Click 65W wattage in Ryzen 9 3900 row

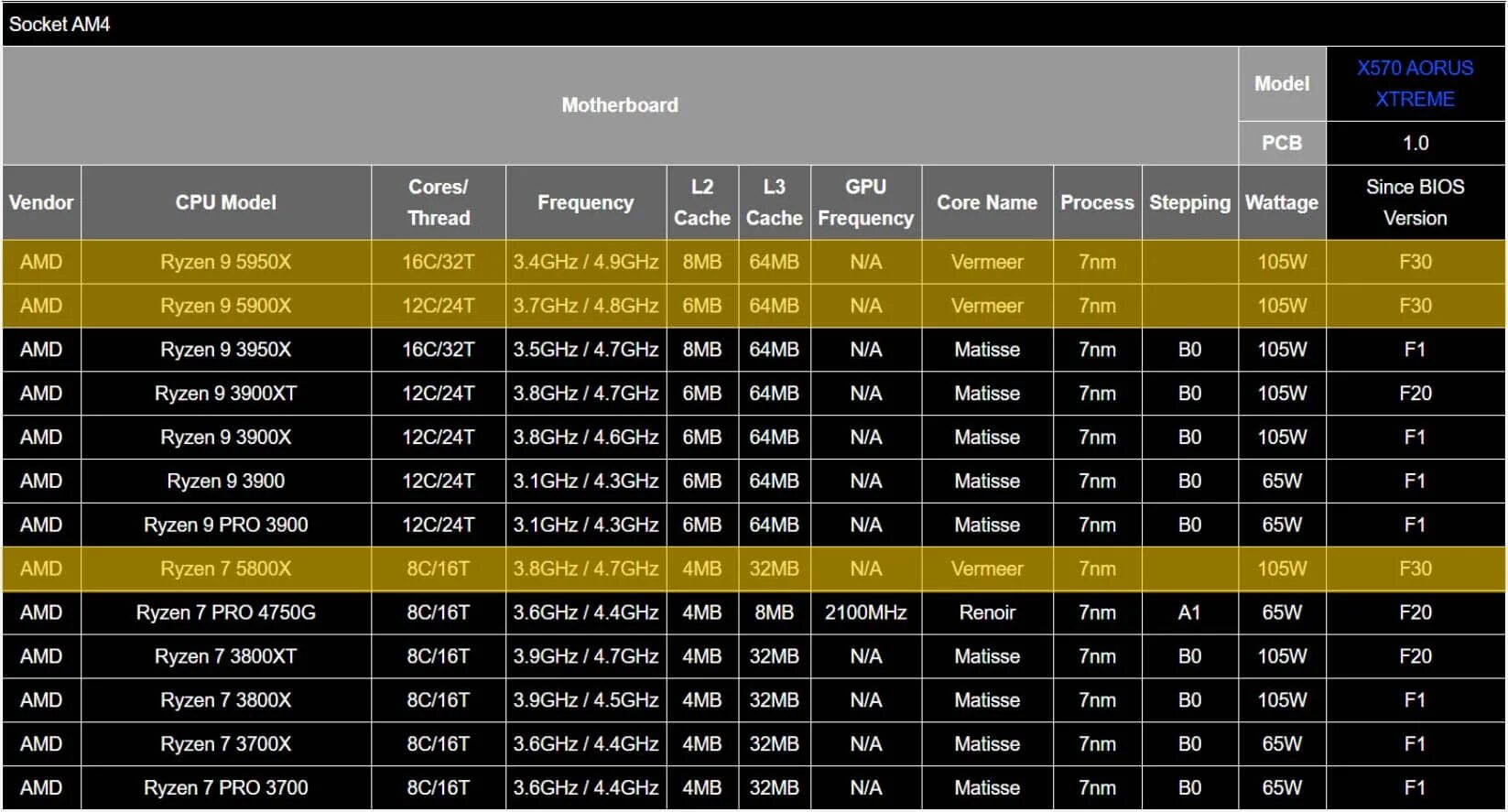coord(1282,482)
